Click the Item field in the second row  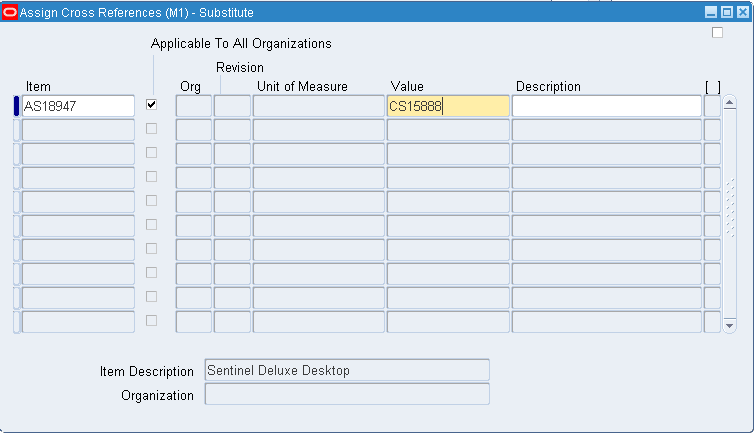point(78,129)
